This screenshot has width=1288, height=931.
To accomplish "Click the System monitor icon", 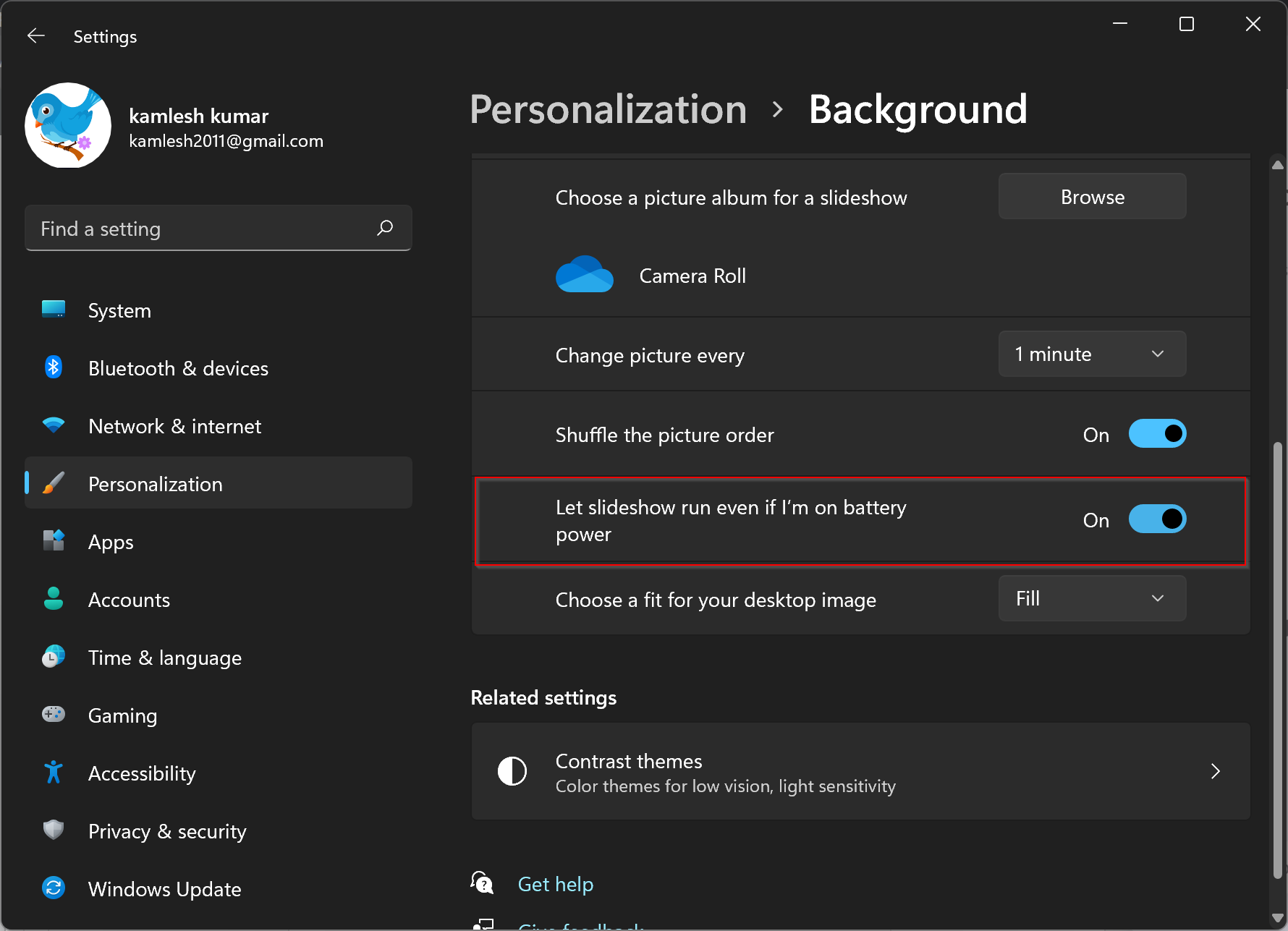I will (54, 310).
